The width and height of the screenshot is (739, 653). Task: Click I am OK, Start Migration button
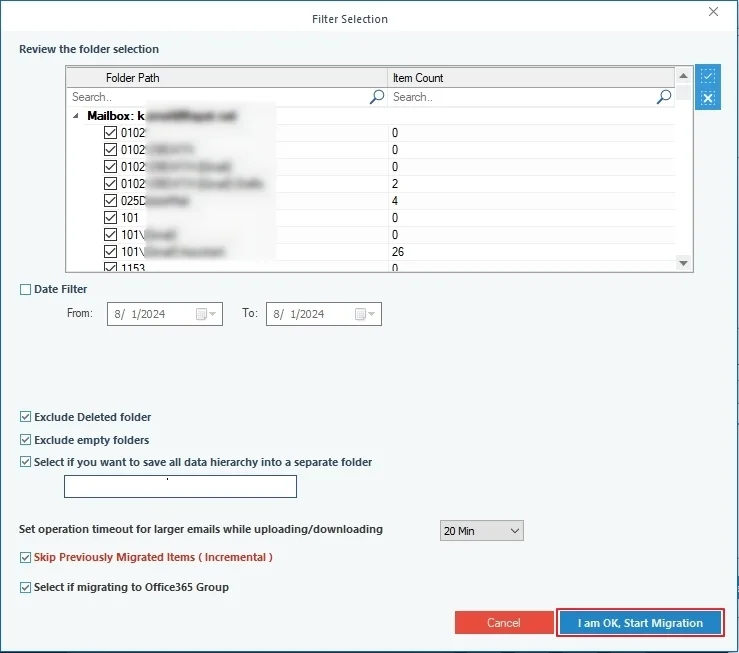pos(640,623)
